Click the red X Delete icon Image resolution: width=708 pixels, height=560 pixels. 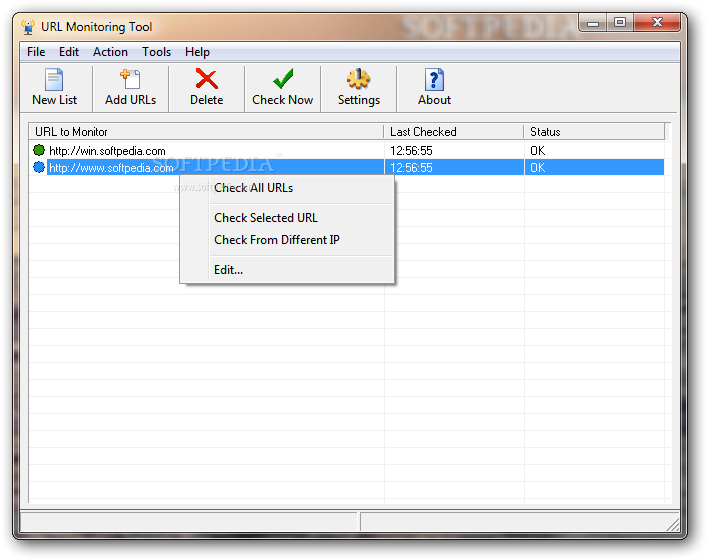(206, 79)
